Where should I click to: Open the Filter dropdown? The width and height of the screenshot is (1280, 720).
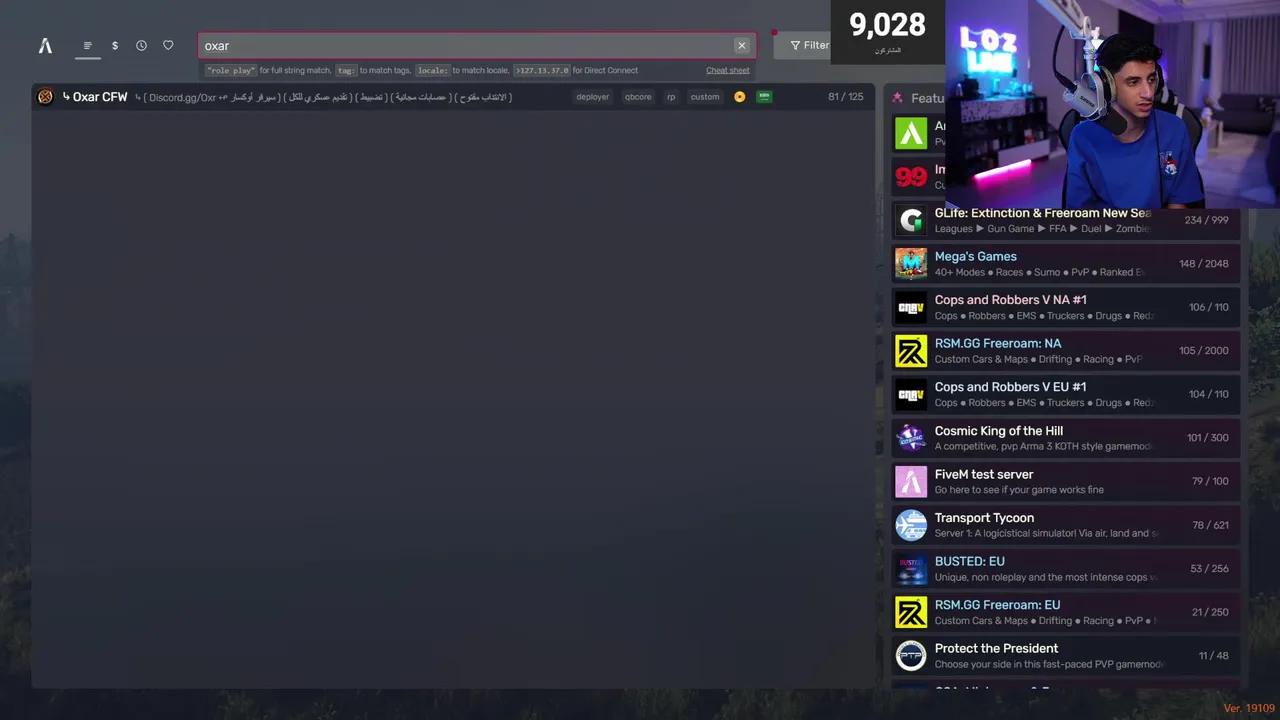point(809,45)
